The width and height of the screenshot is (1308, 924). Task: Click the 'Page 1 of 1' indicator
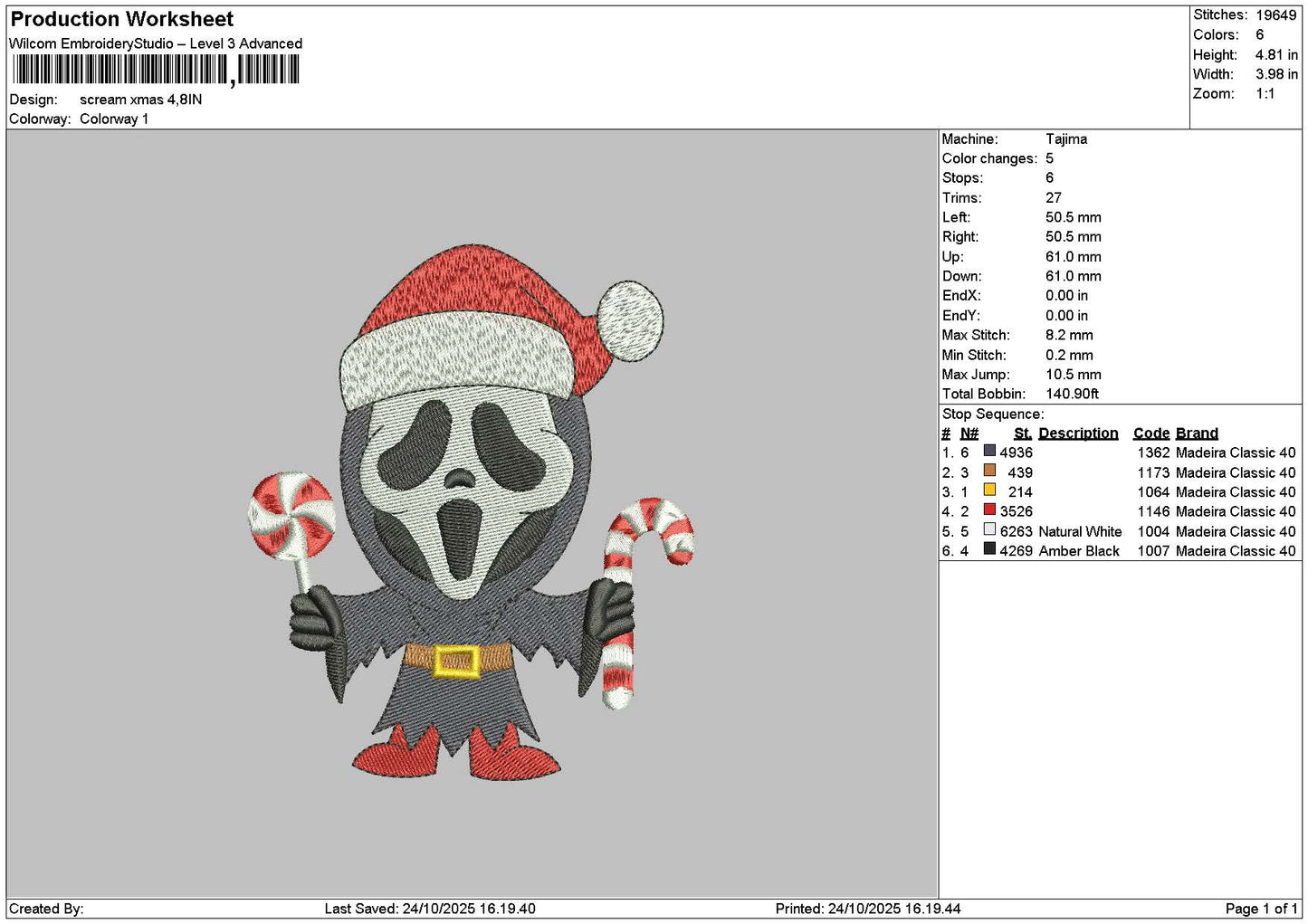(1261, 909)
